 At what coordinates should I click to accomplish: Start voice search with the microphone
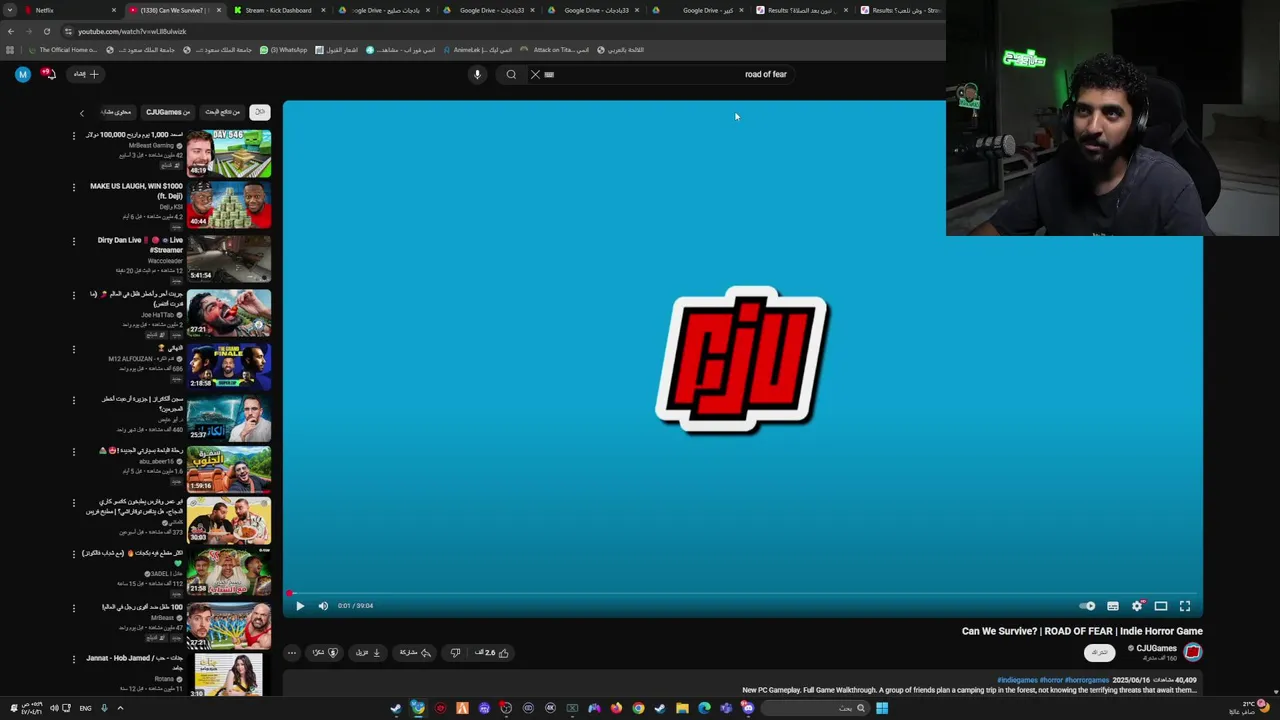[477, 74]
